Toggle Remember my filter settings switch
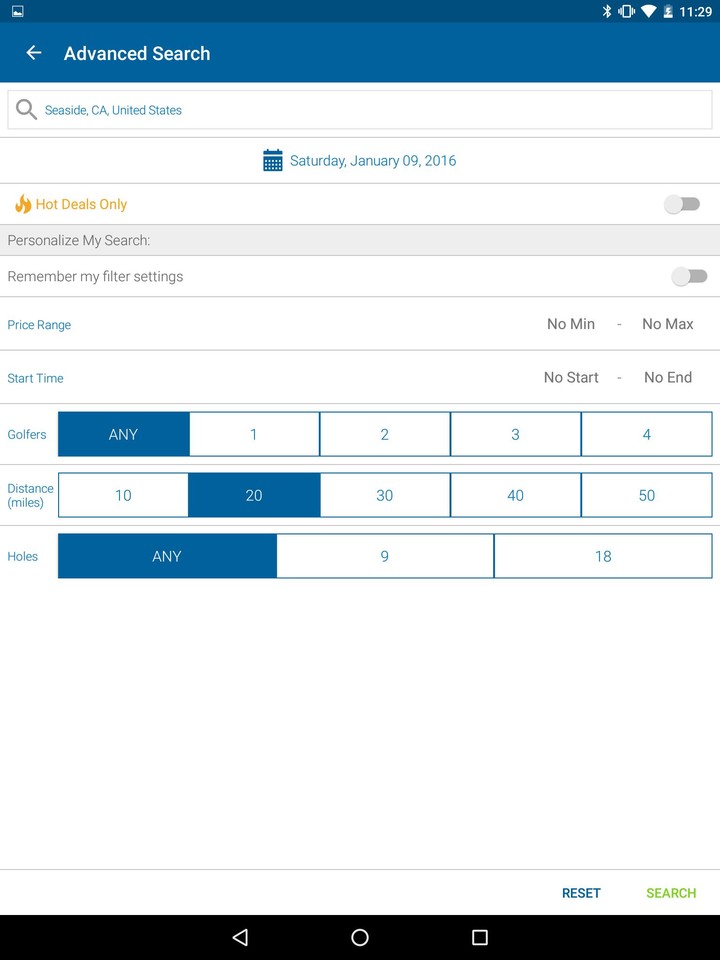Image resolution: width=720 pixels, height=960 pixels. [x=689, y=276]
